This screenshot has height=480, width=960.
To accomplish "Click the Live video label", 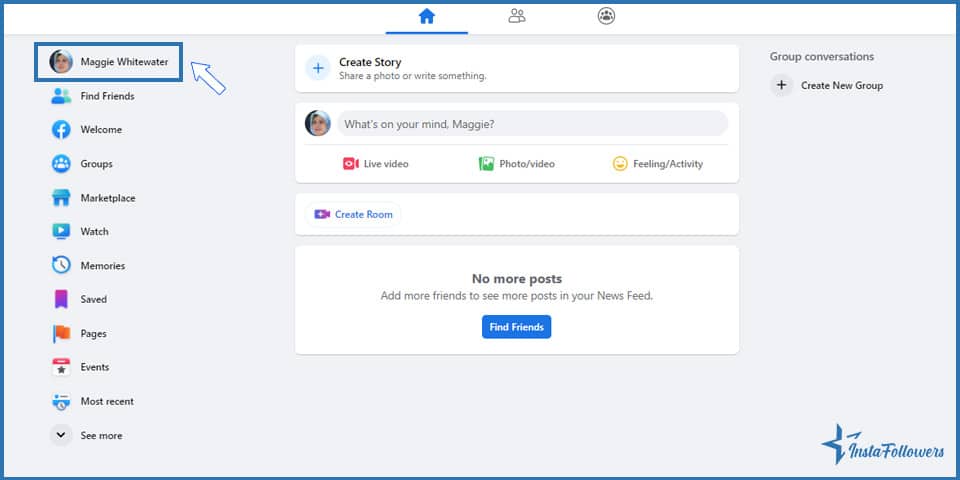I will pos(386,164).
